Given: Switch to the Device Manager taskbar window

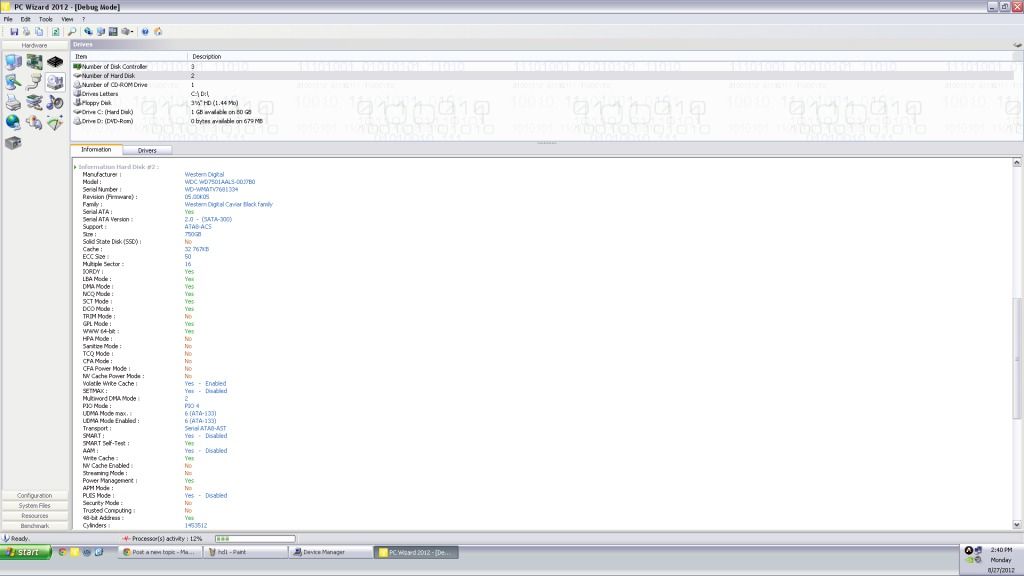Looking at the screenshot, I should pos(330,552).
